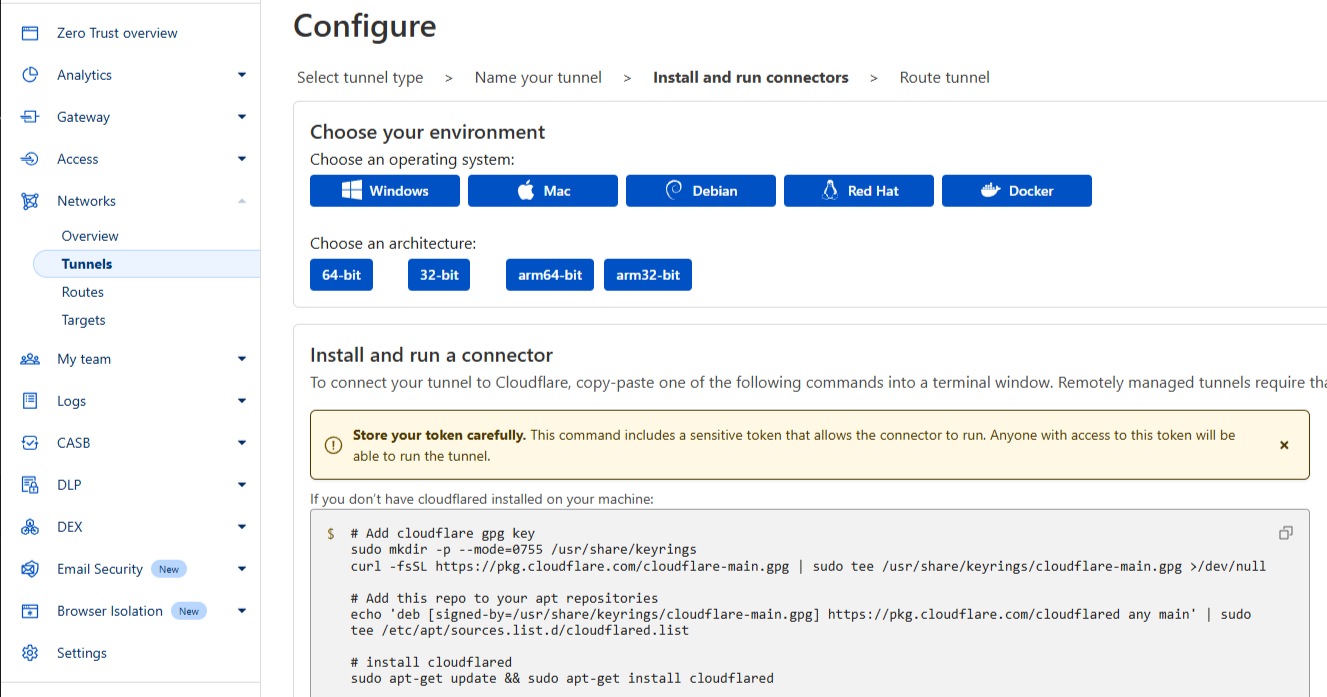Click the Networks icon in sidebar
The height and width of the screenshot is (697, 1327).
coord(30,201)
